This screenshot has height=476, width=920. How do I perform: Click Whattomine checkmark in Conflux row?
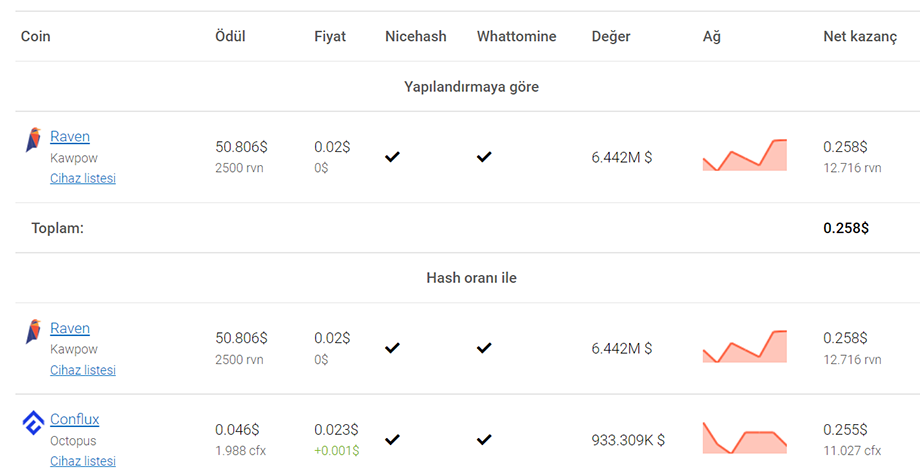pos(484,439)
